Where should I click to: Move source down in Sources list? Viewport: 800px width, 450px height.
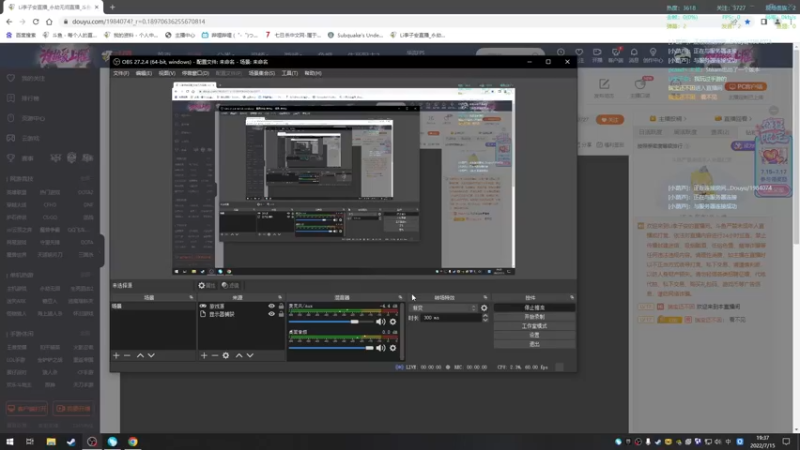click(250, 355)
